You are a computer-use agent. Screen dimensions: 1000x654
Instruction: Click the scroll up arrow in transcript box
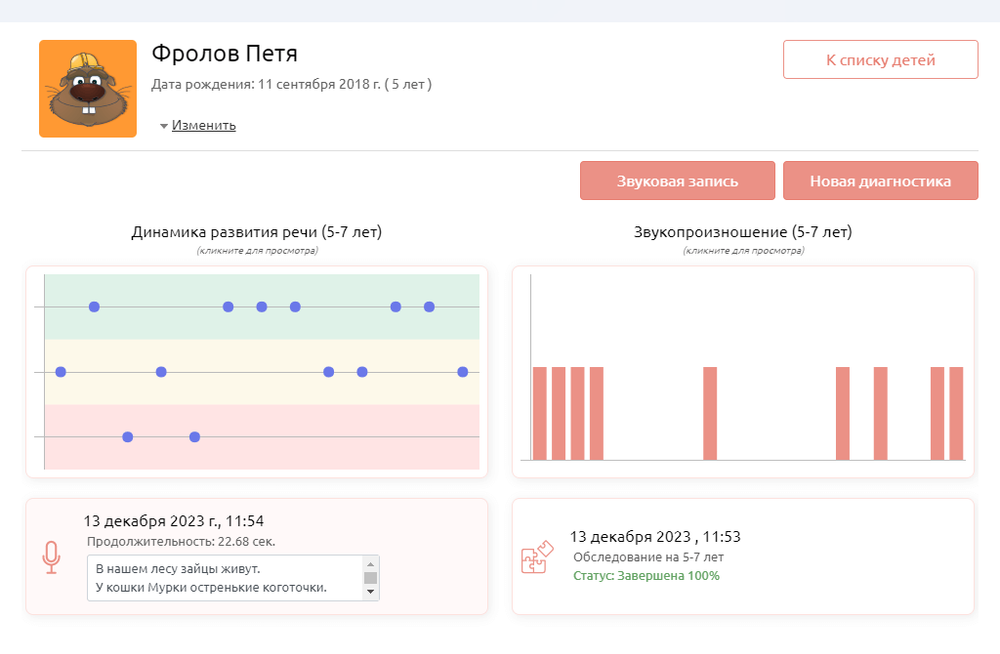[x=371, y=563]
